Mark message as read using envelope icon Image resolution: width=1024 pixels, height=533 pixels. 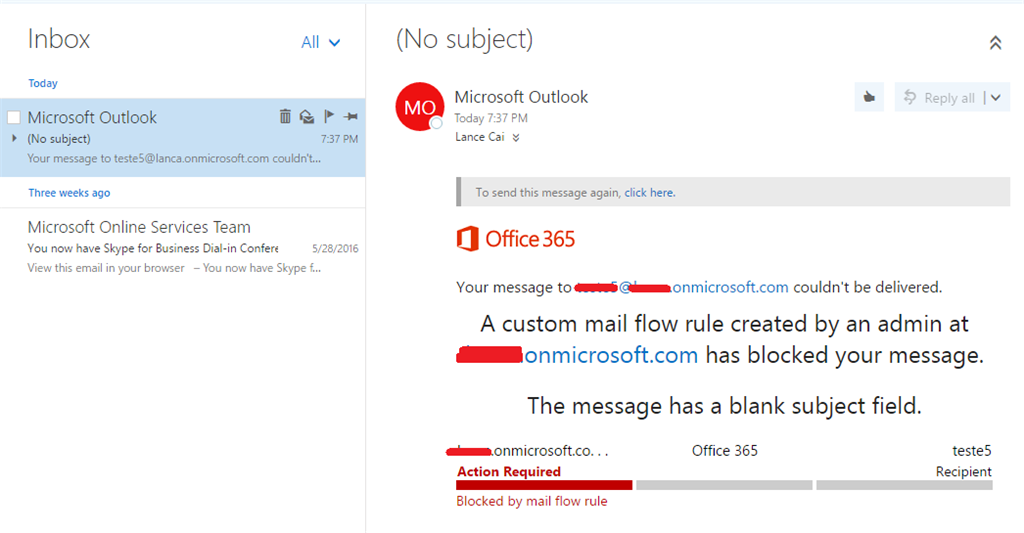click(307, 117)
